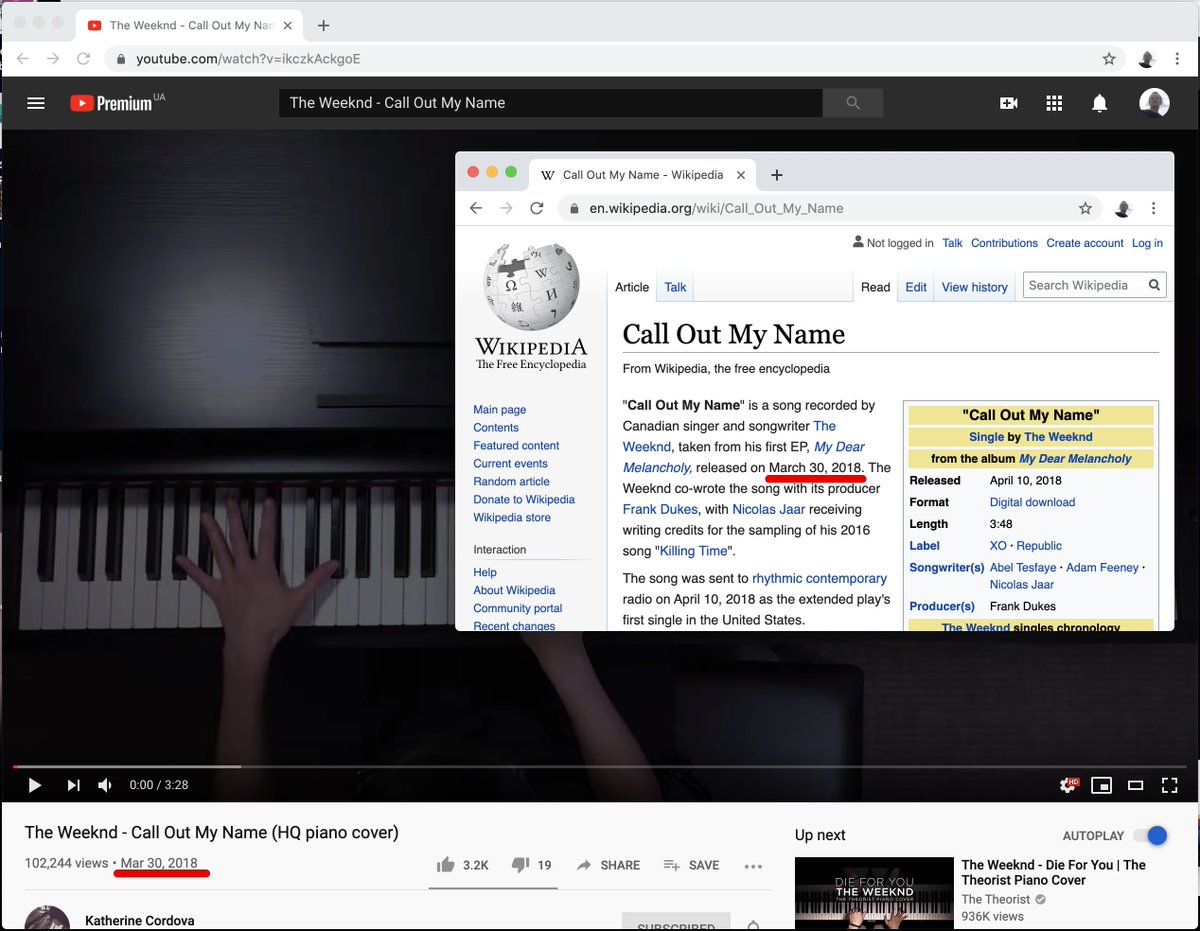Click the Log in link
This screenshot has height=931, width=1200.
click(1147, 243)
